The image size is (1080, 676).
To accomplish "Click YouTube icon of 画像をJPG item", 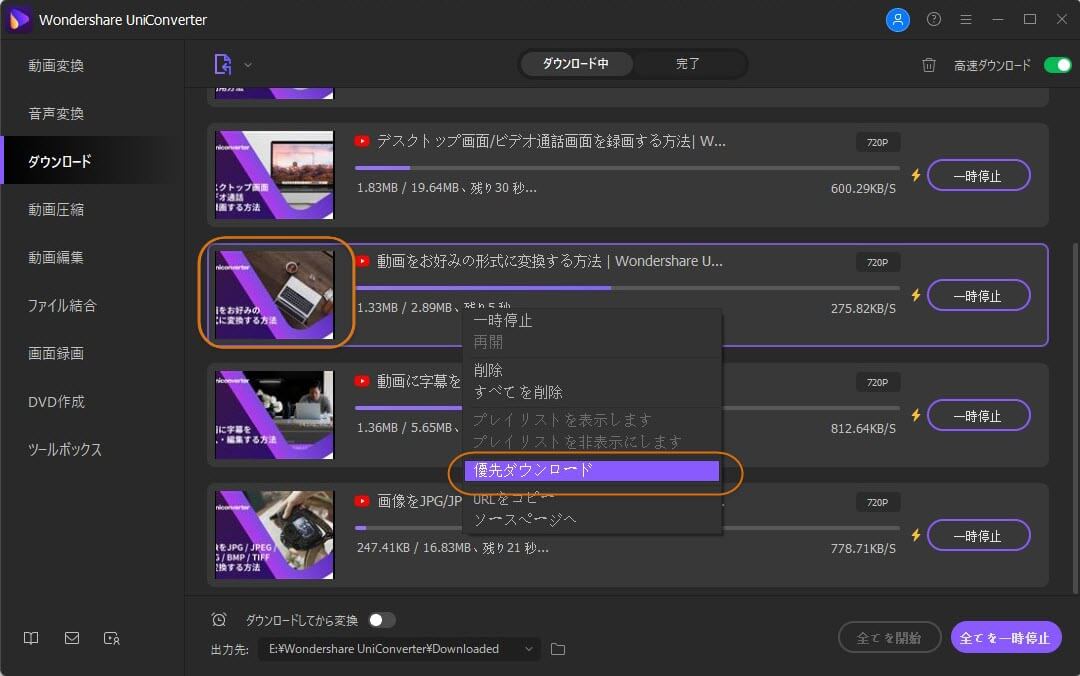I will coord(362,501).
